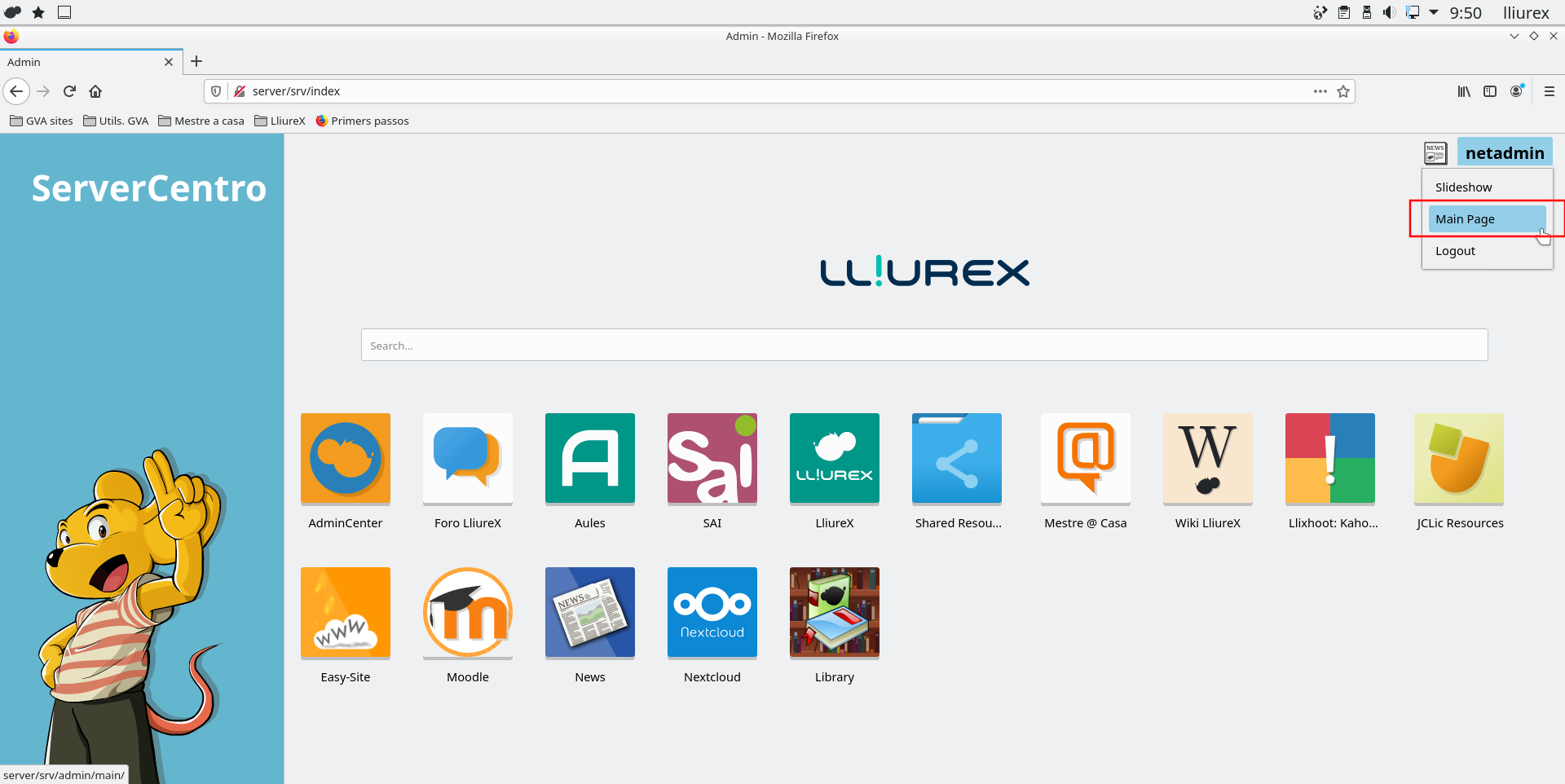
Task: Click in the Search... field
Action: (924, 346)
